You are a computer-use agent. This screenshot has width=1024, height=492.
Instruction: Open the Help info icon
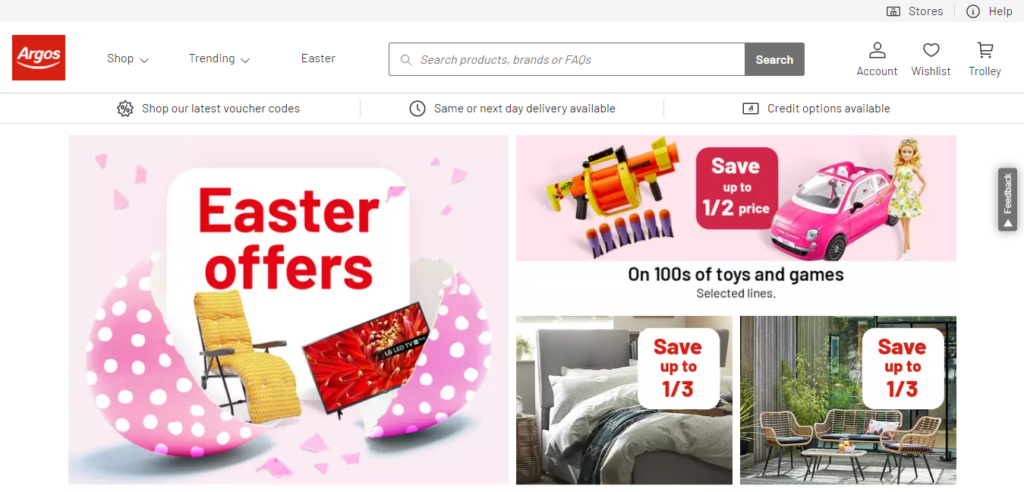(x=973, y=11)
